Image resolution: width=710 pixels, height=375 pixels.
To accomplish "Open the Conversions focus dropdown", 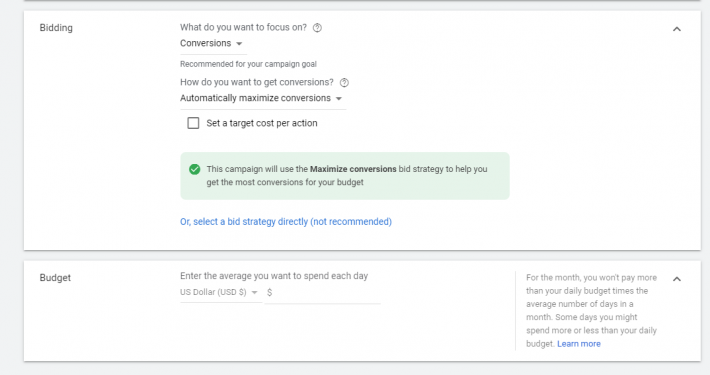I will pyautogui.click(x=211, y=43).
